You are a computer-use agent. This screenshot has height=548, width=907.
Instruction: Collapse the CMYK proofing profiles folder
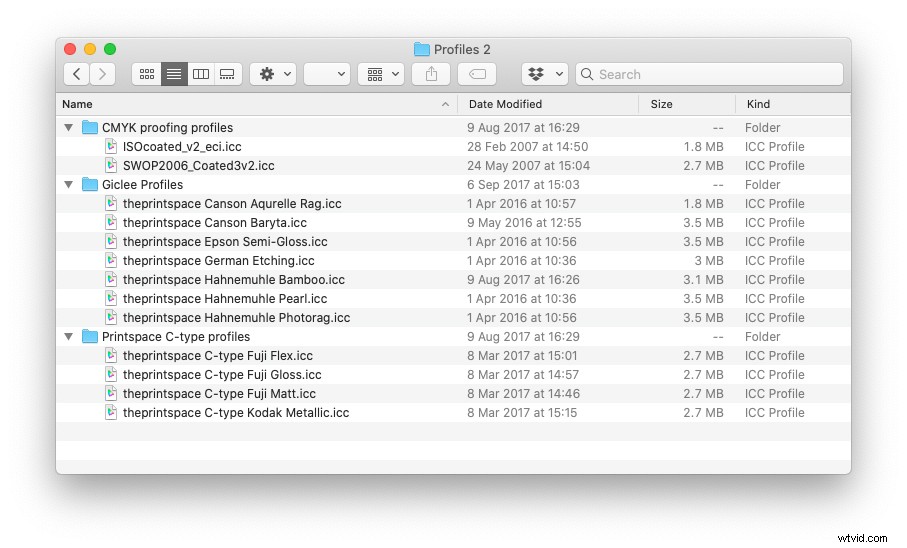point(69,128)
